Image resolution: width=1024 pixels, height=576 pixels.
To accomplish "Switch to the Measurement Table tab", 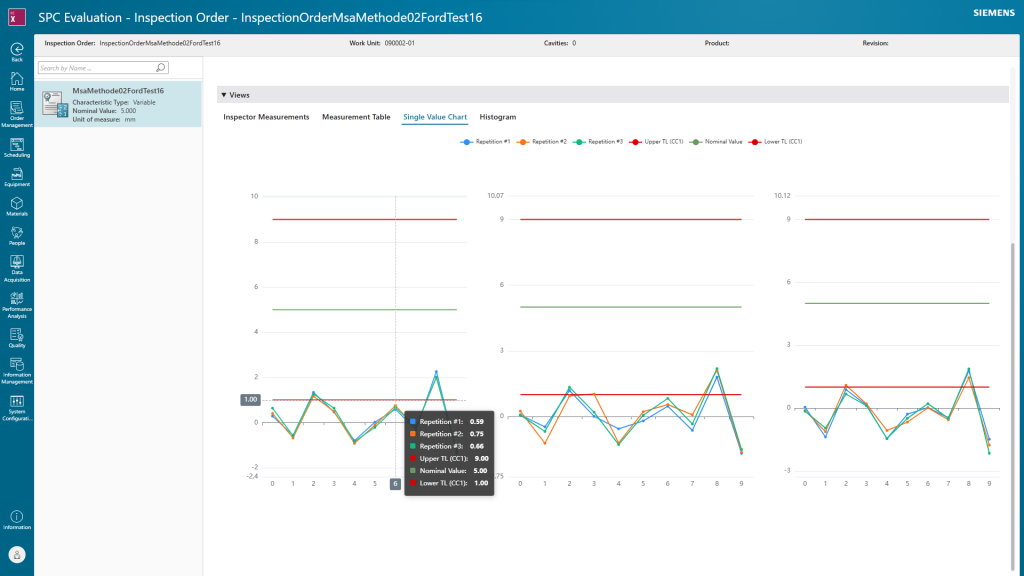I will [355, 117].
